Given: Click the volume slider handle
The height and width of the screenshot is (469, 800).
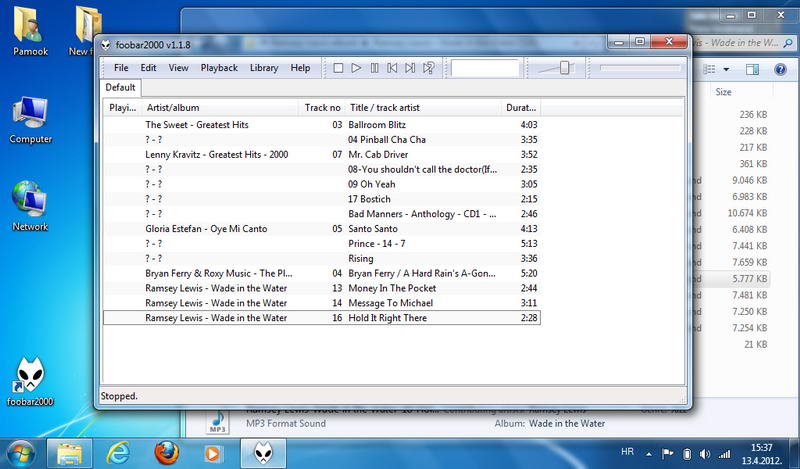Looking at the screenshot, I should pos(565,68).
